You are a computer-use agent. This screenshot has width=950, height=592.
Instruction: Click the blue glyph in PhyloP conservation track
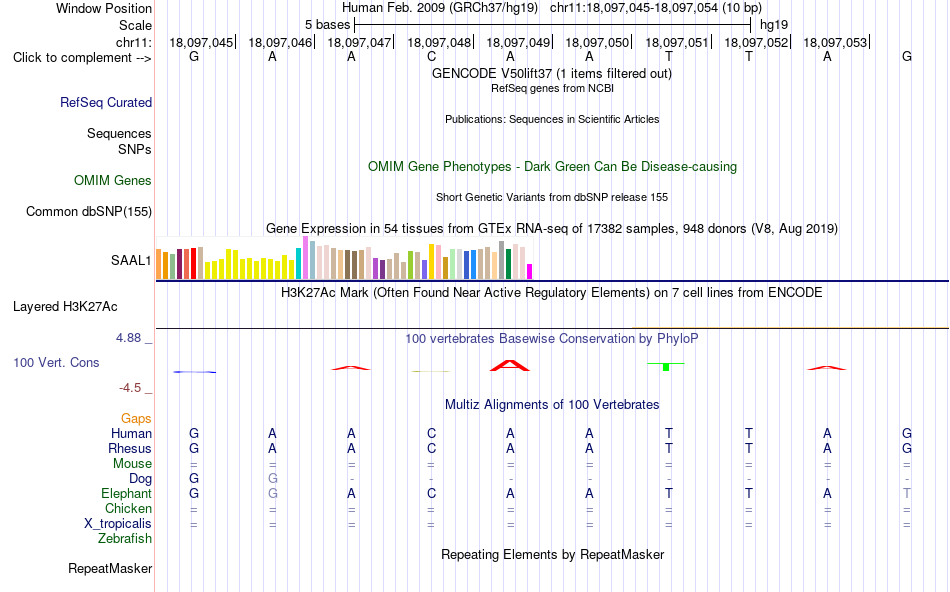click(194, 372)
